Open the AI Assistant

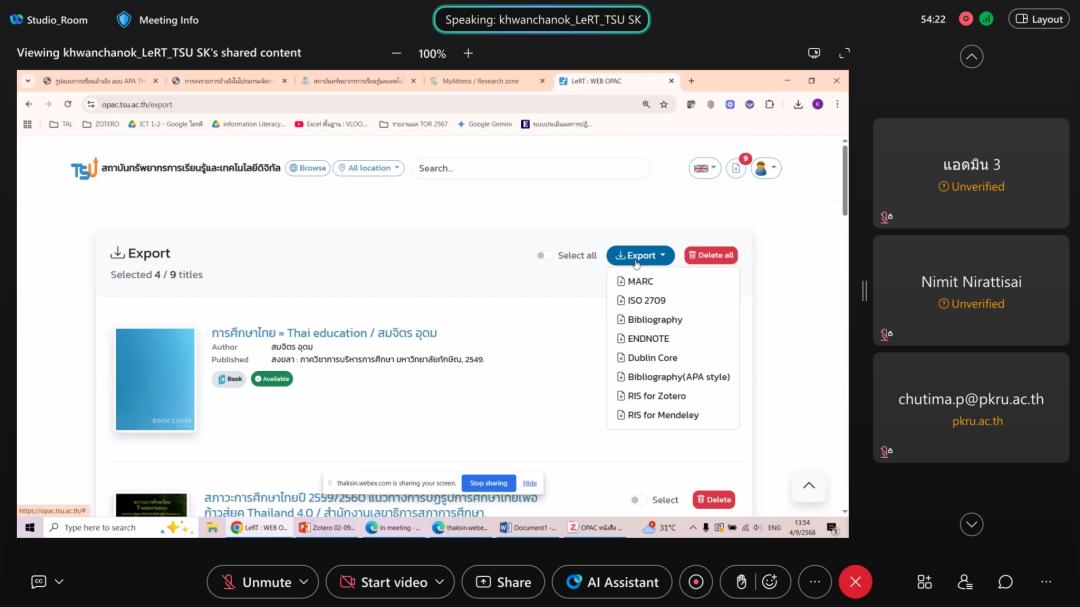coord(612,582)
